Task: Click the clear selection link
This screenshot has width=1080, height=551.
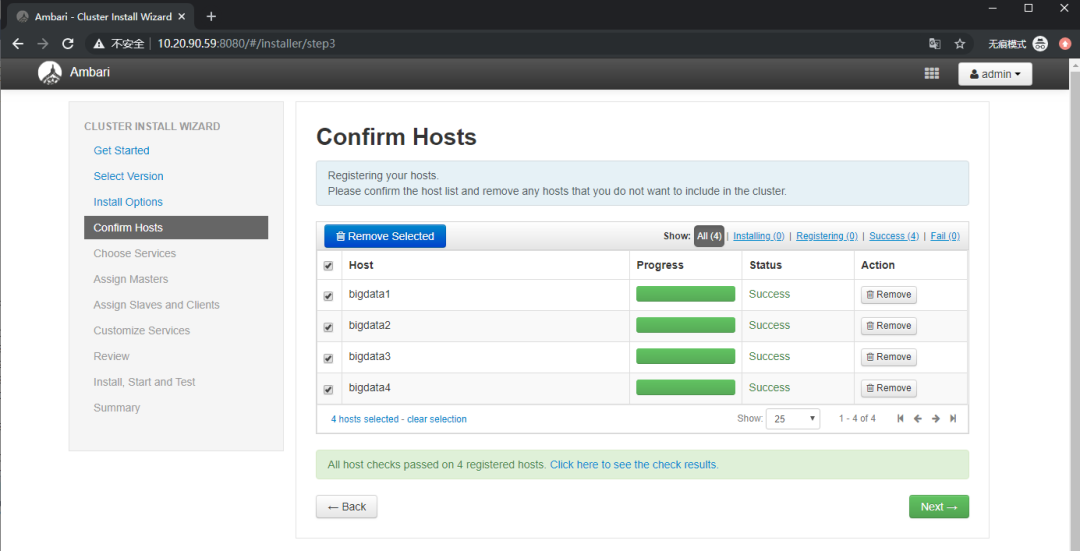Action: pos(437,419)
